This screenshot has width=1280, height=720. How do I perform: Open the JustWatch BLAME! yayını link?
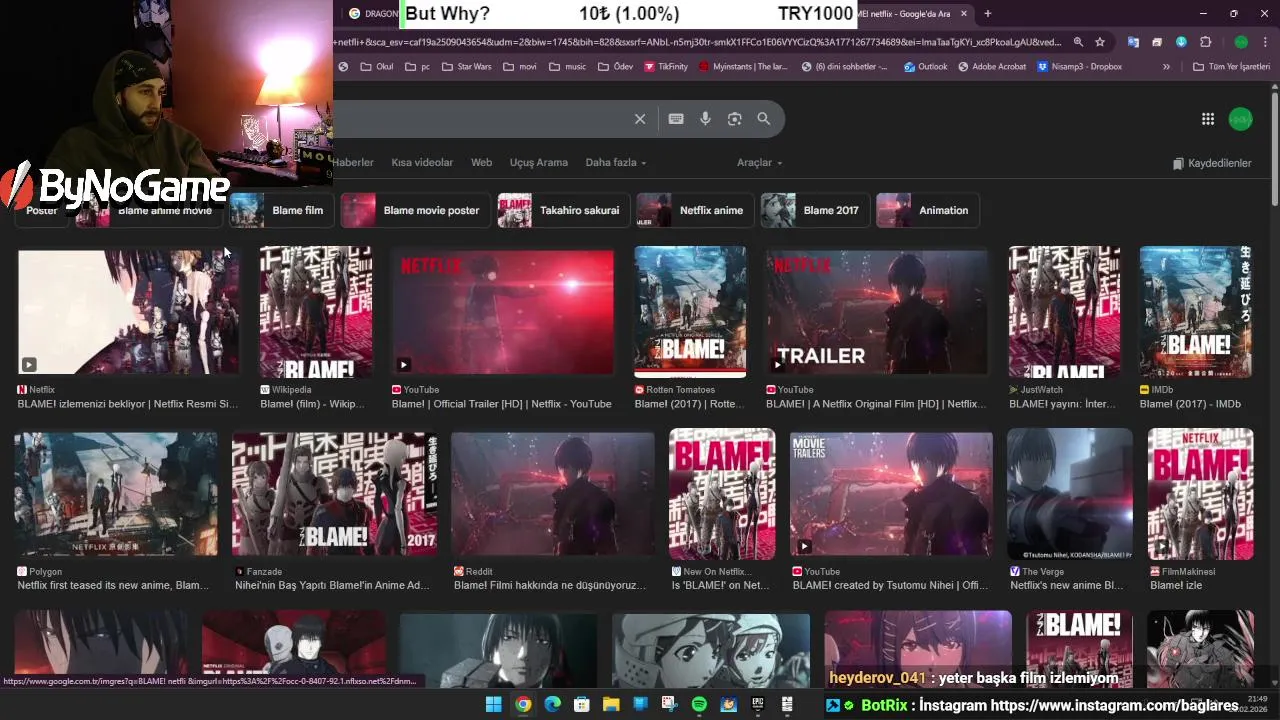[x=1062, y=404]
